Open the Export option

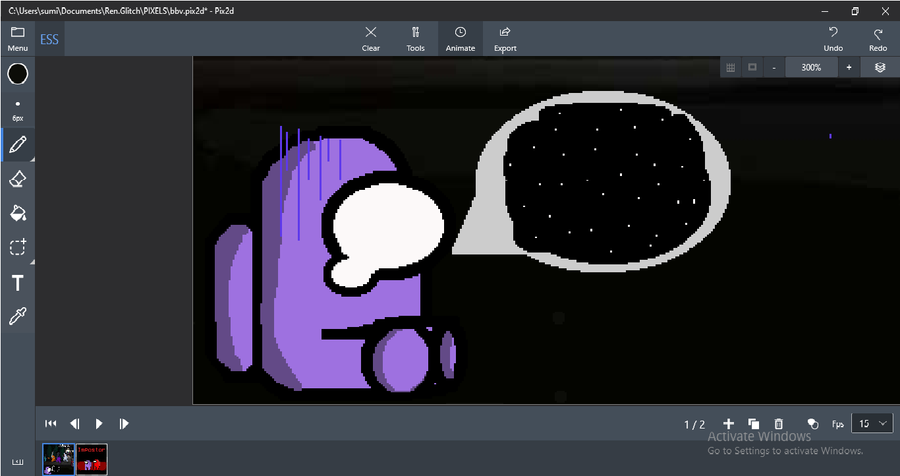[x=505, y=39]
